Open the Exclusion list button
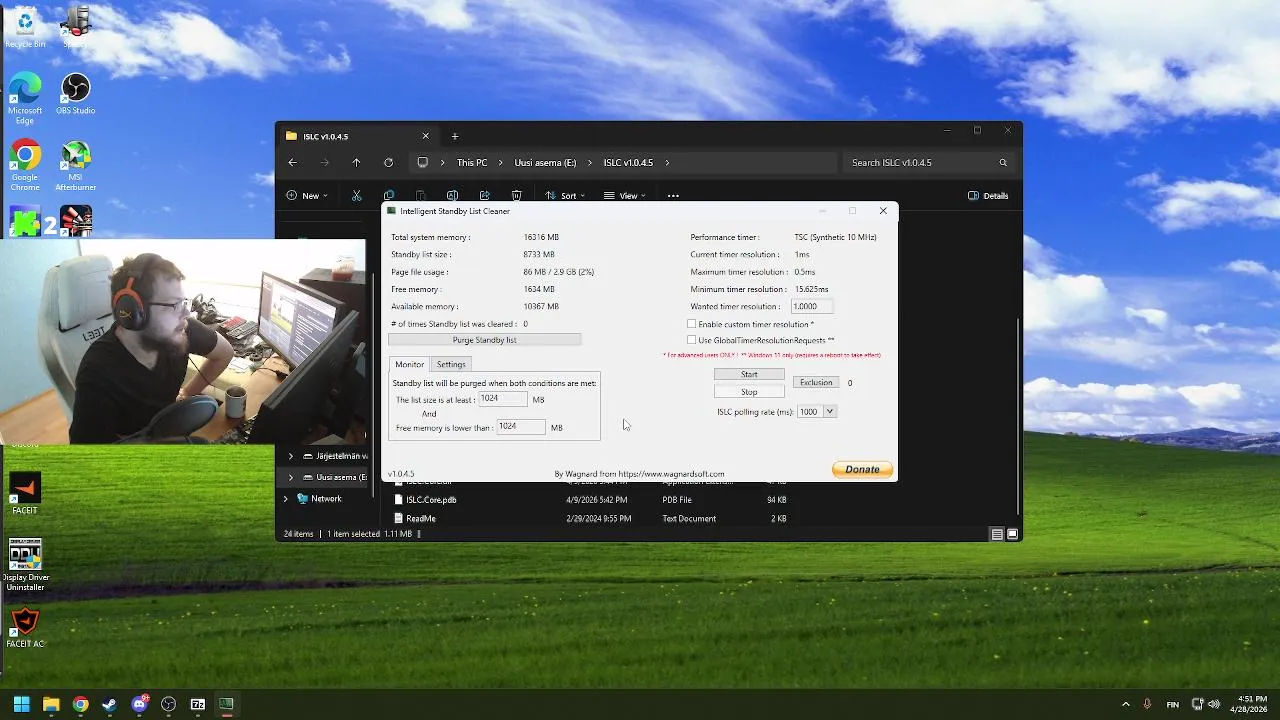This screenshot has height=720, width=1280. (816, 383)
